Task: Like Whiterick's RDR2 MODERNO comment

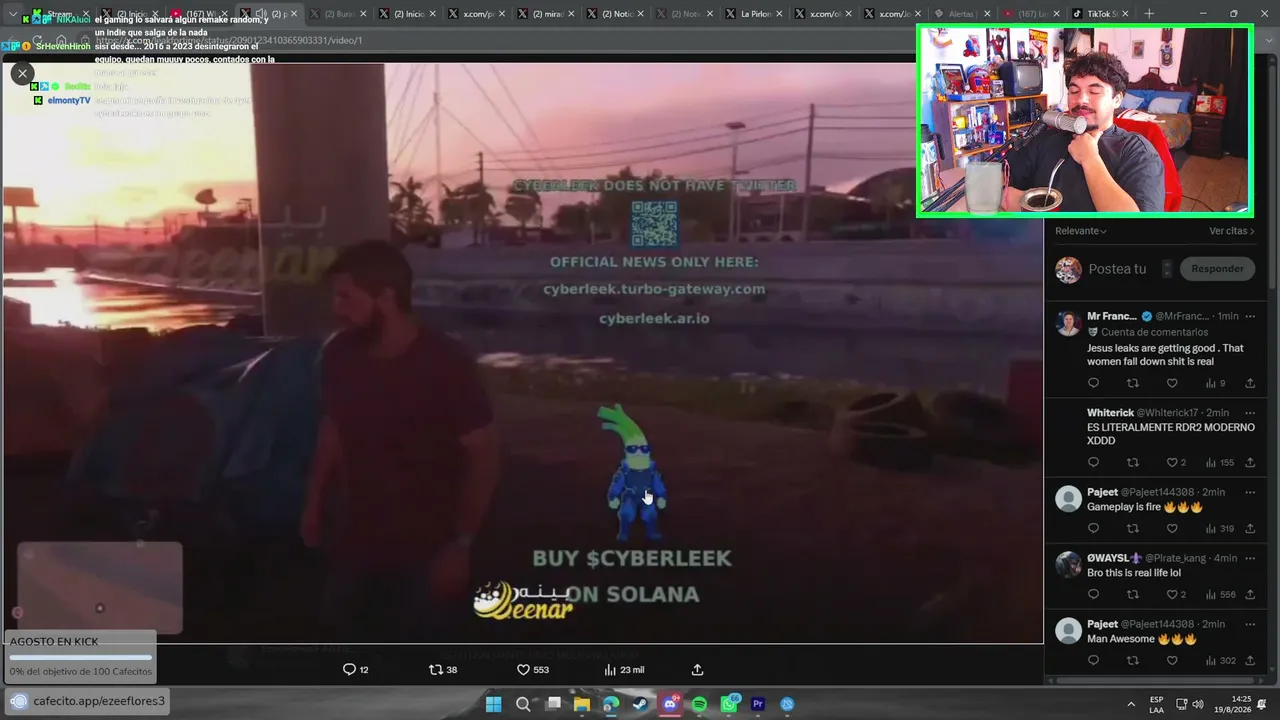Action: point(1176,462)
